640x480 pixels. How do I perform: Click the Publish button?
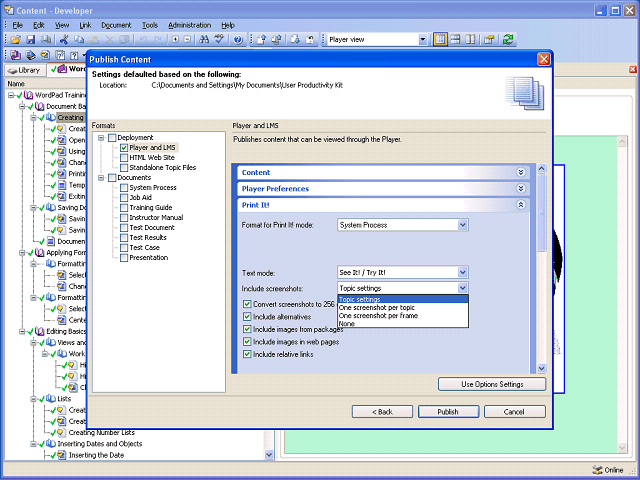448,412
